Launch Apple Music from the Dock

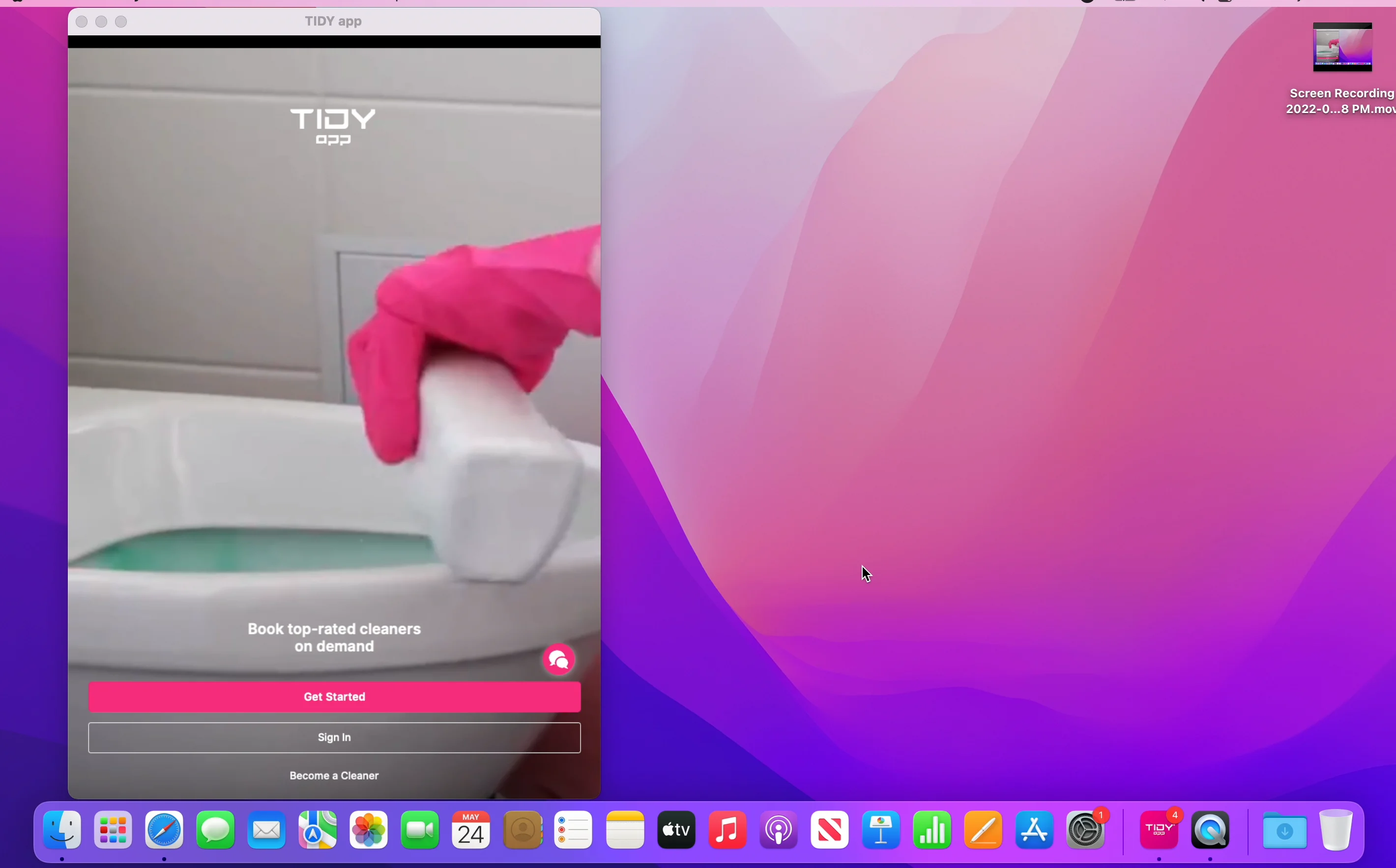[727, 830]
